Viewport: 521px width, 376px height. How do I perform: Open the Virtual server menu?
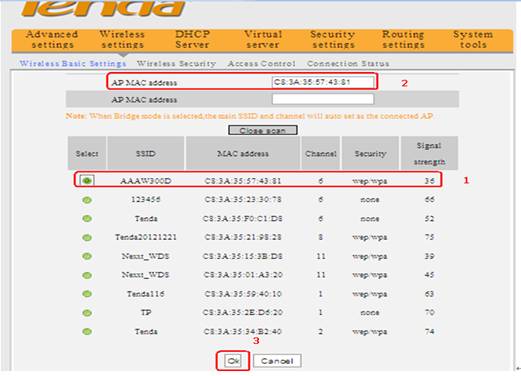(x=263, y=39)
